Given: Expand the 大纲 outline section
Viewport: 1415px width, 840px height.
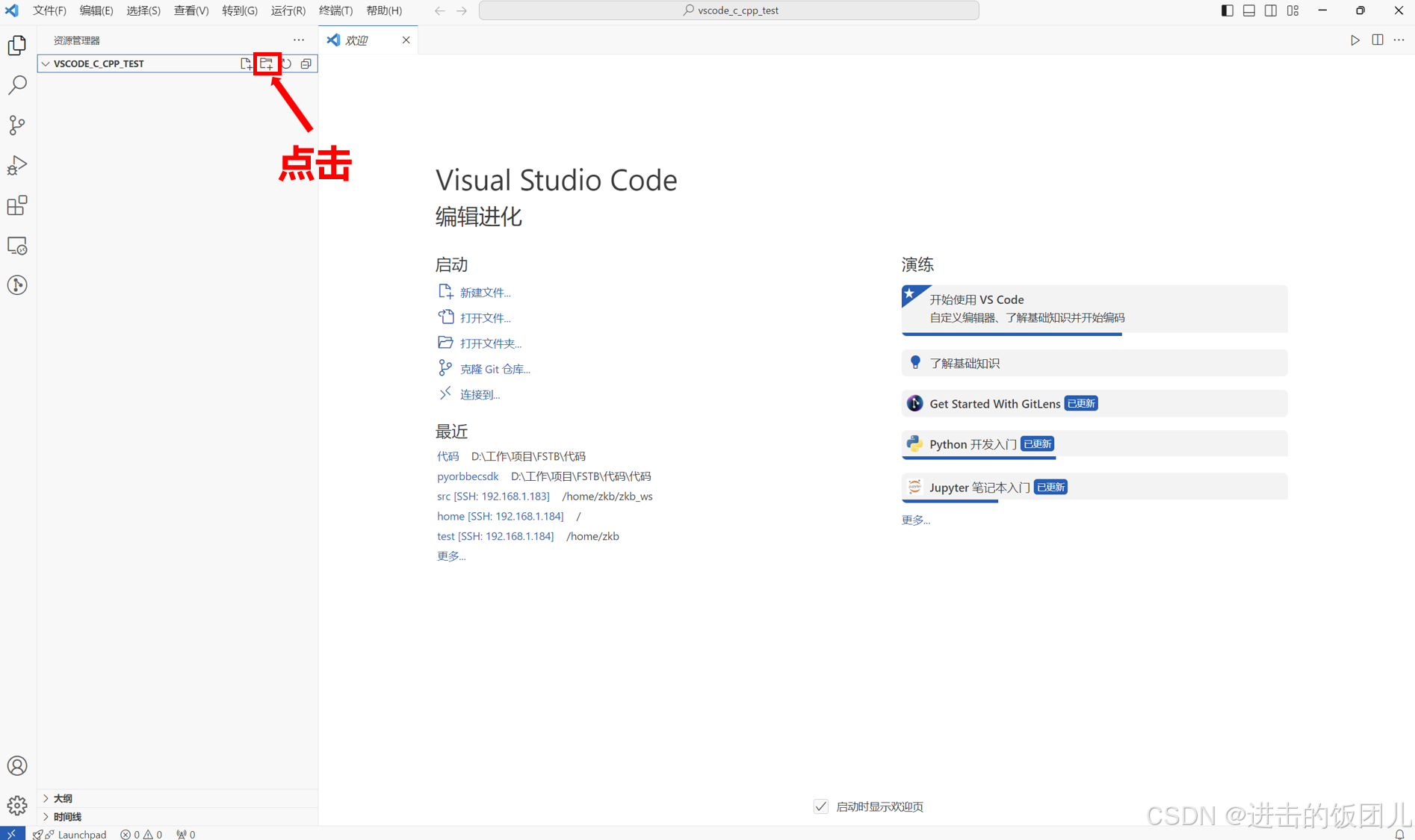Looking at the screenshot, I should [63, 798].
